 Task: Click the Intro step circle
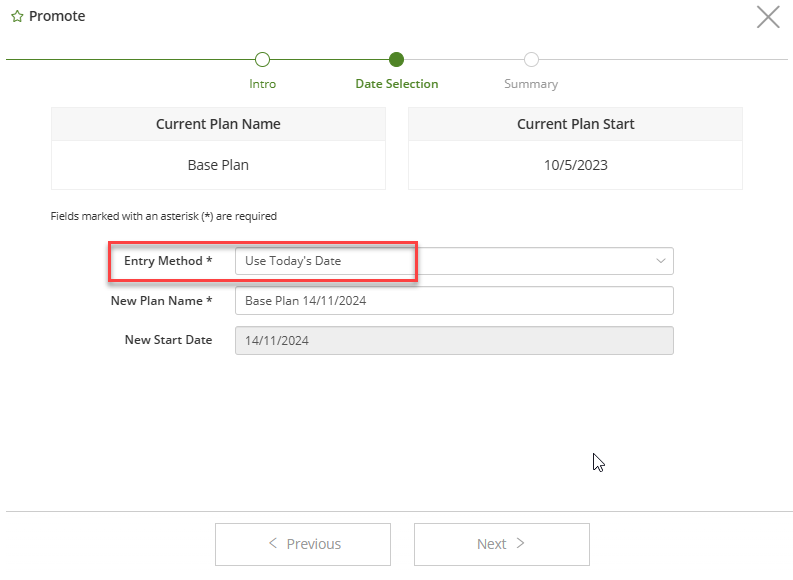(262, 59)
